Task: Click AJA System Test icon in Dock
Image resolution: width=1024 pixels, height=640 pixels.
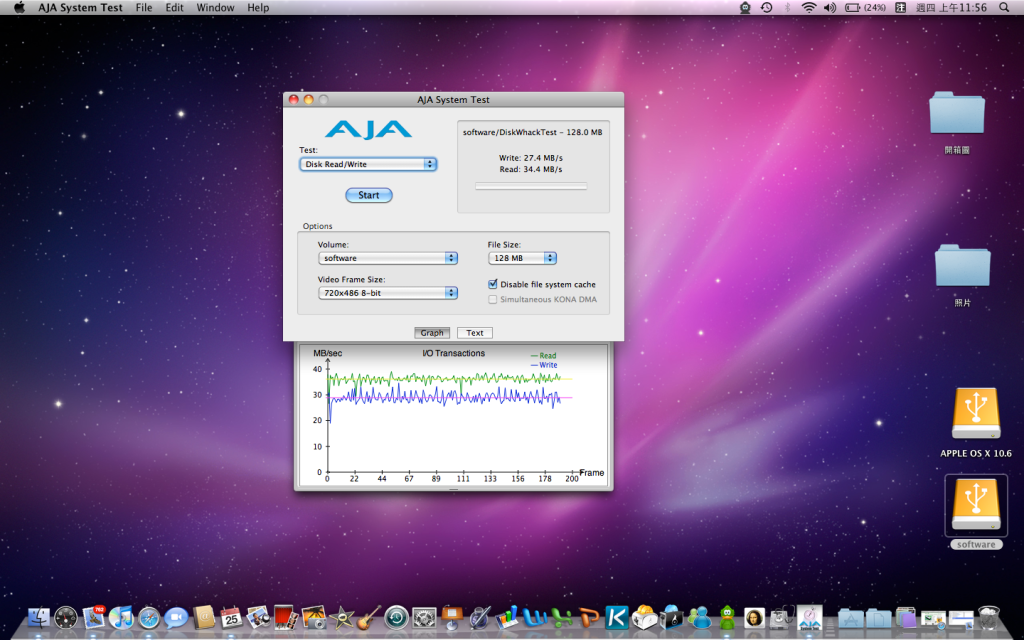Action: [x=809, y=616]
